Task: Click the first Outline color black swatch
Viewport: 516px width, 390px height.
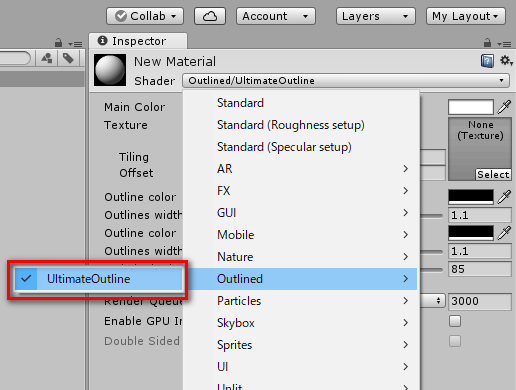Action: [x=471, y=197]
